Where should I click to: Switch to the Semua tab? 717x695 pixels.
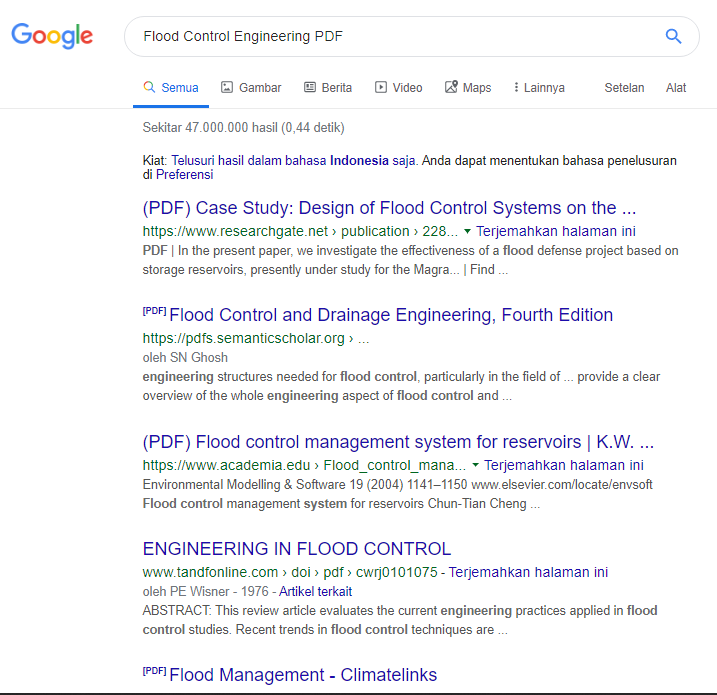click(x=171, y=87)
